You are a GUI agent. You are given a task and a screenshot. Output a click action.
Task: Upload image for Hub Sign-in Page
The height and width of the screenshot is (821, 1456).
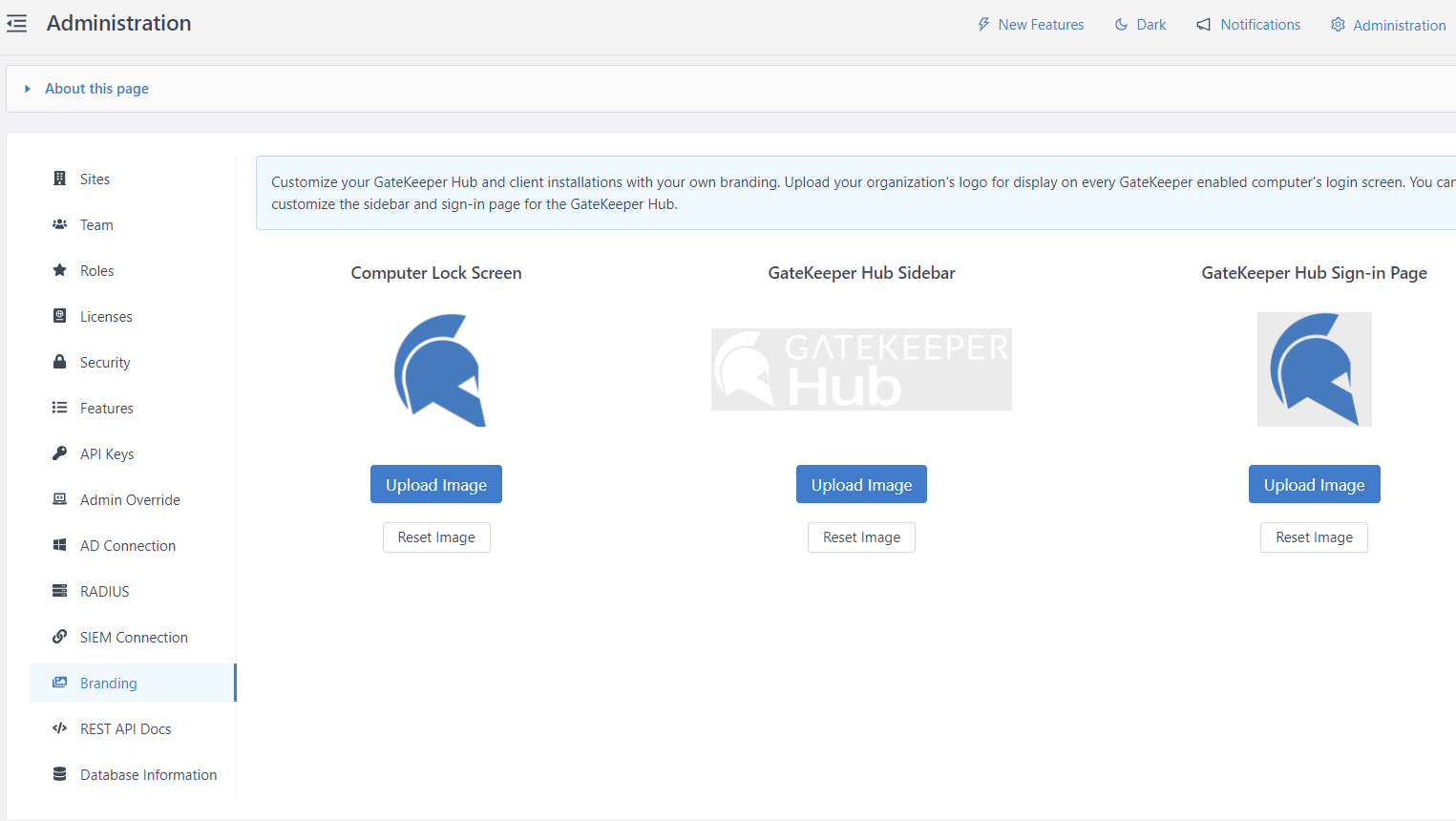point(1314,485)
